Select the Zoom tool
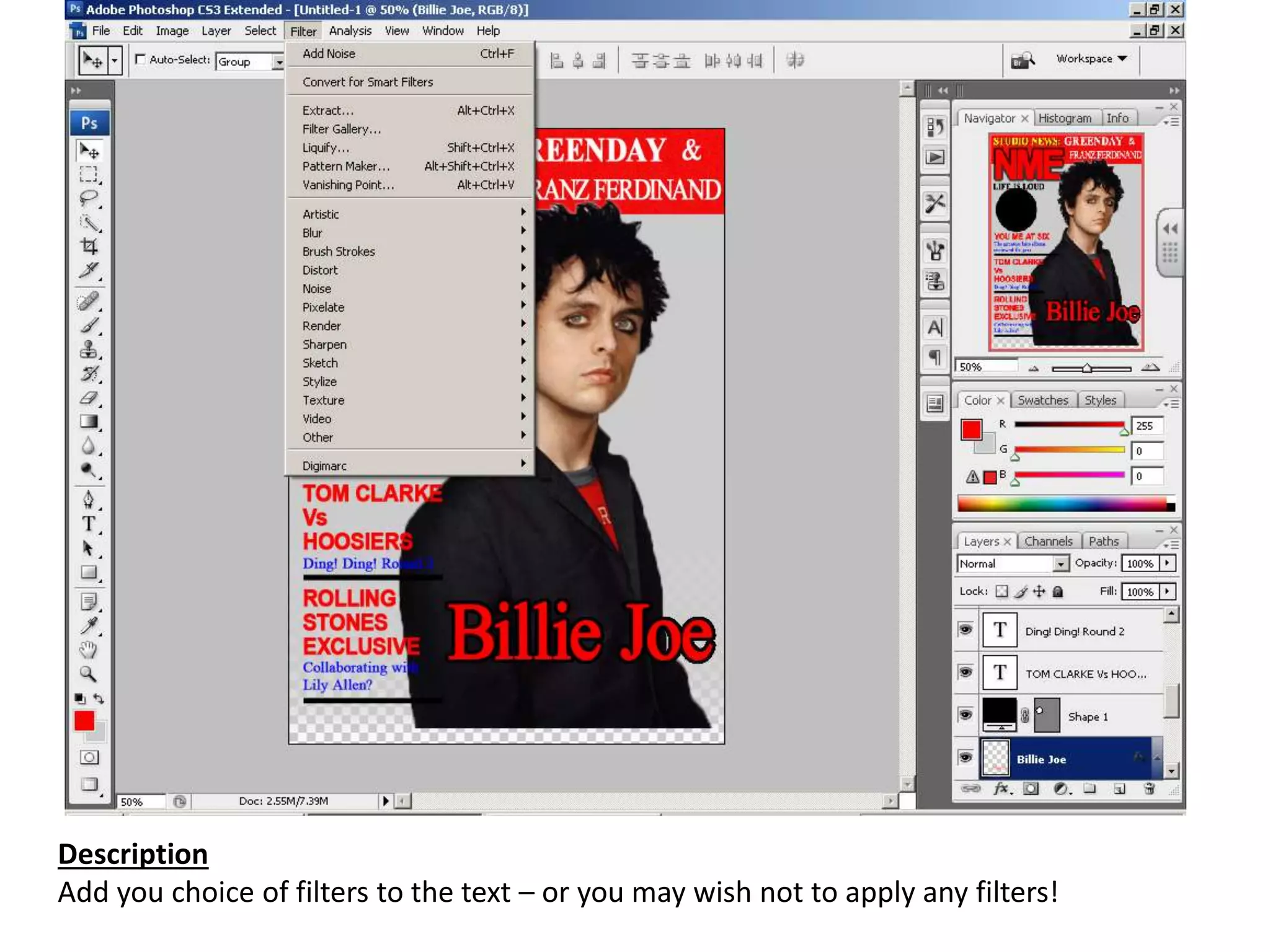 tap(89, 674)
